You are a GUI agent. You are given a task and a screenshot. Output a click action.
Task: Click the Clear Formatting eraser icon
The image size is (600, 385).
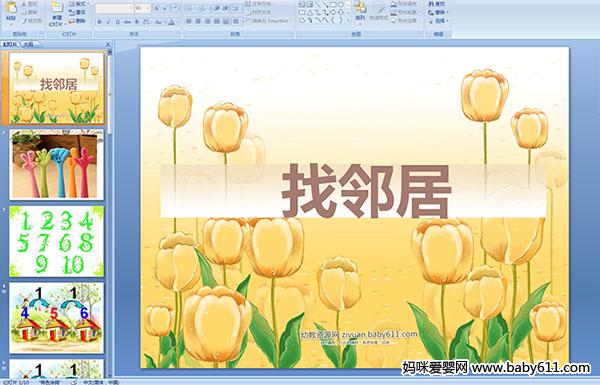(x=175, y=8)
